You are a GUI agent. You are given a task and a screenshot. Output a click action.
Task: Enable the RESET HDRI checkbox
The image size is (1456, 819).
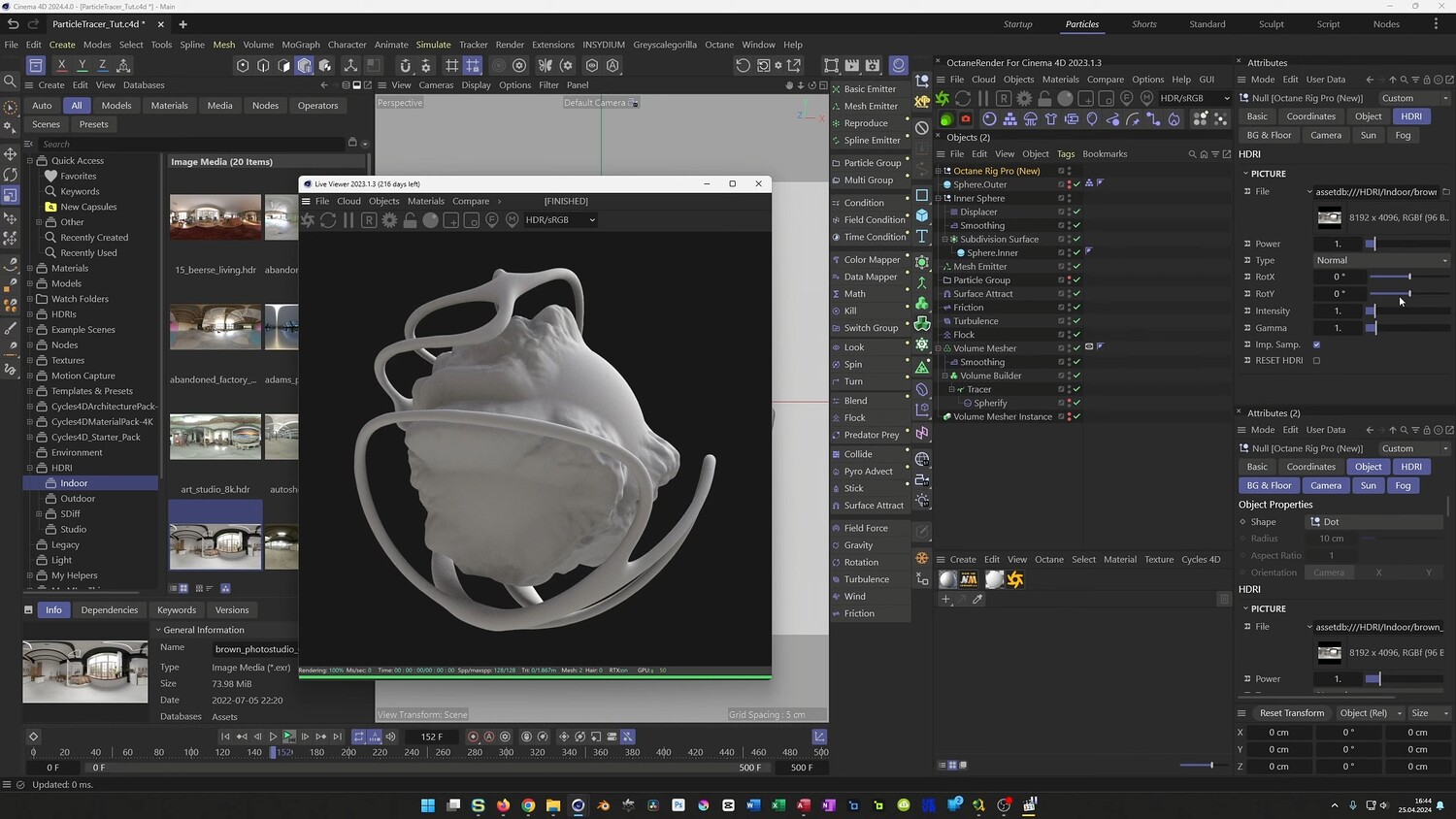click(x=1316, y=361)
